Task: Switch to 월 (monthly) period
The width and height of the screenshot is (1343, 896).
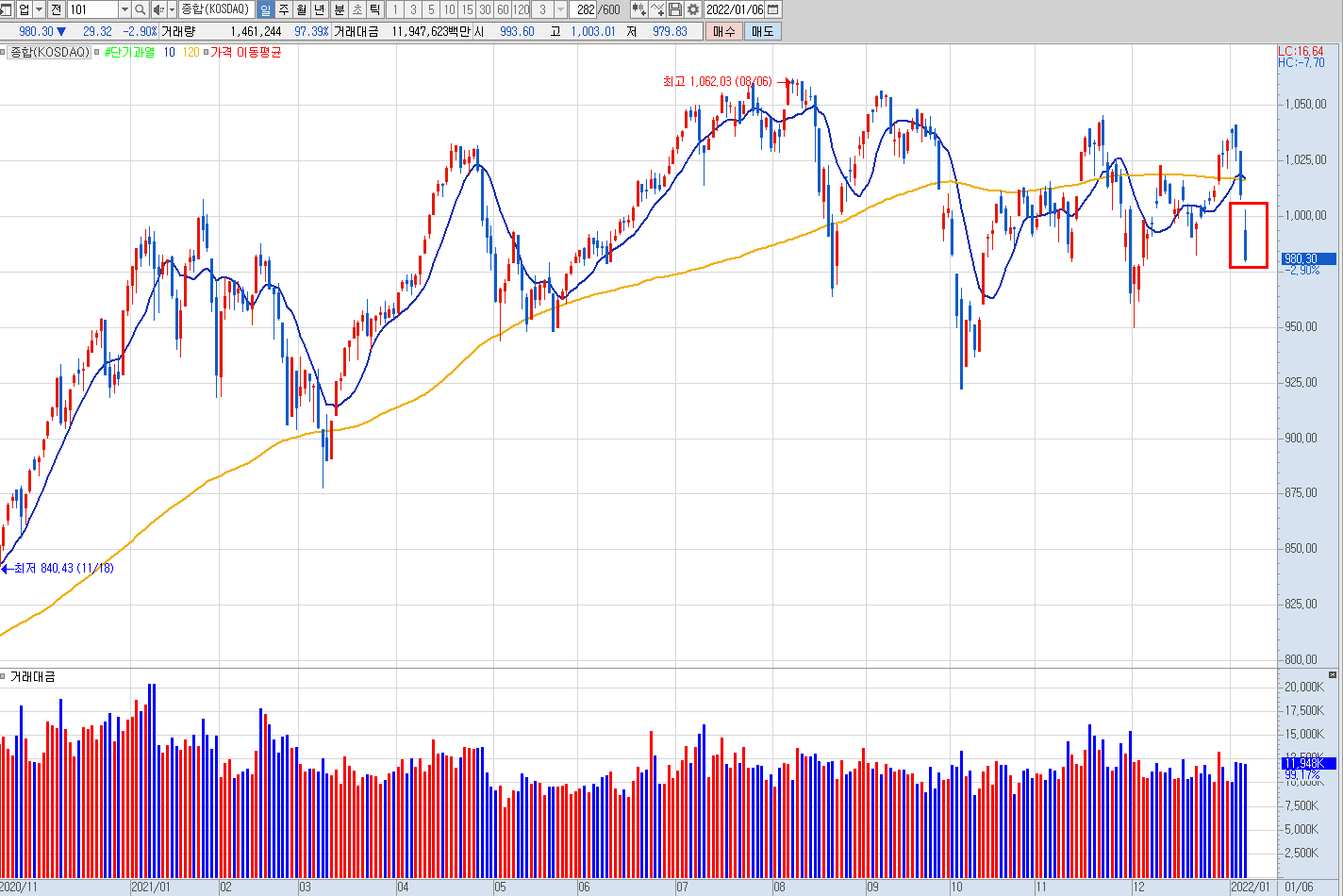Action: click(302, 9)
